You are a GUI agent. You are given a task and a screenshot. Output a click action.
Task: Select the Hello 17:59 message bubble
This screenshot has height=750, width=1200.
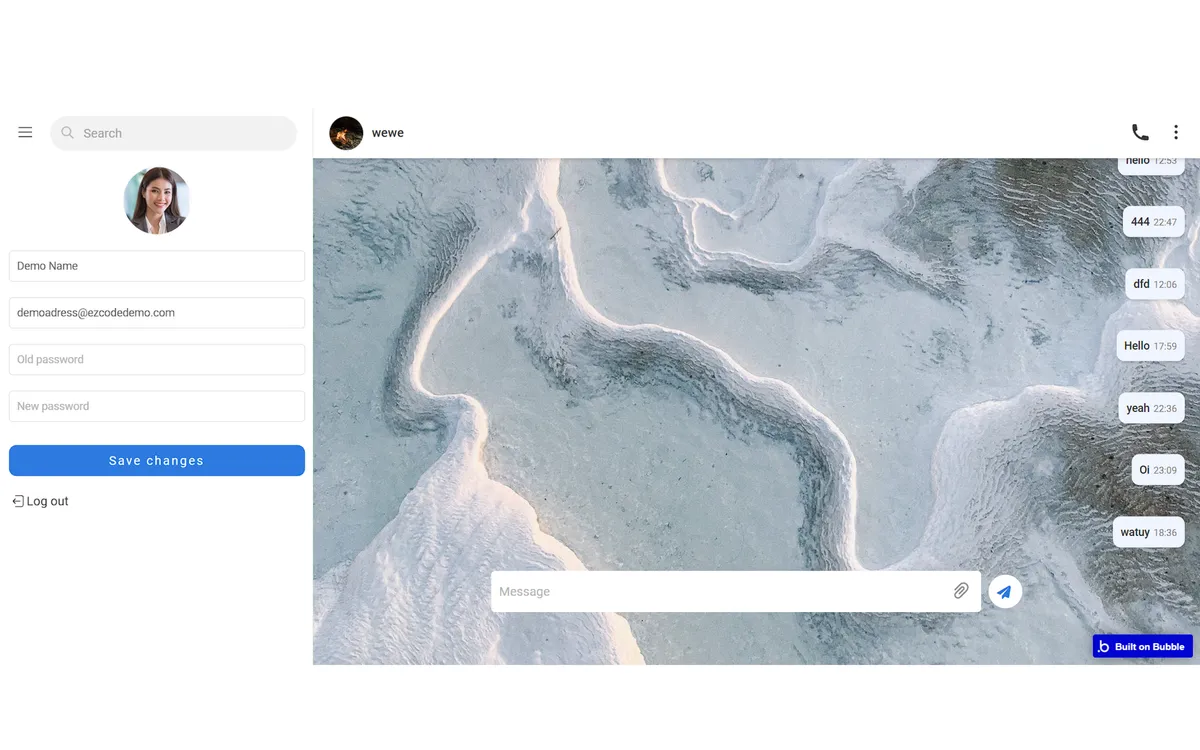click(1151, 346)
